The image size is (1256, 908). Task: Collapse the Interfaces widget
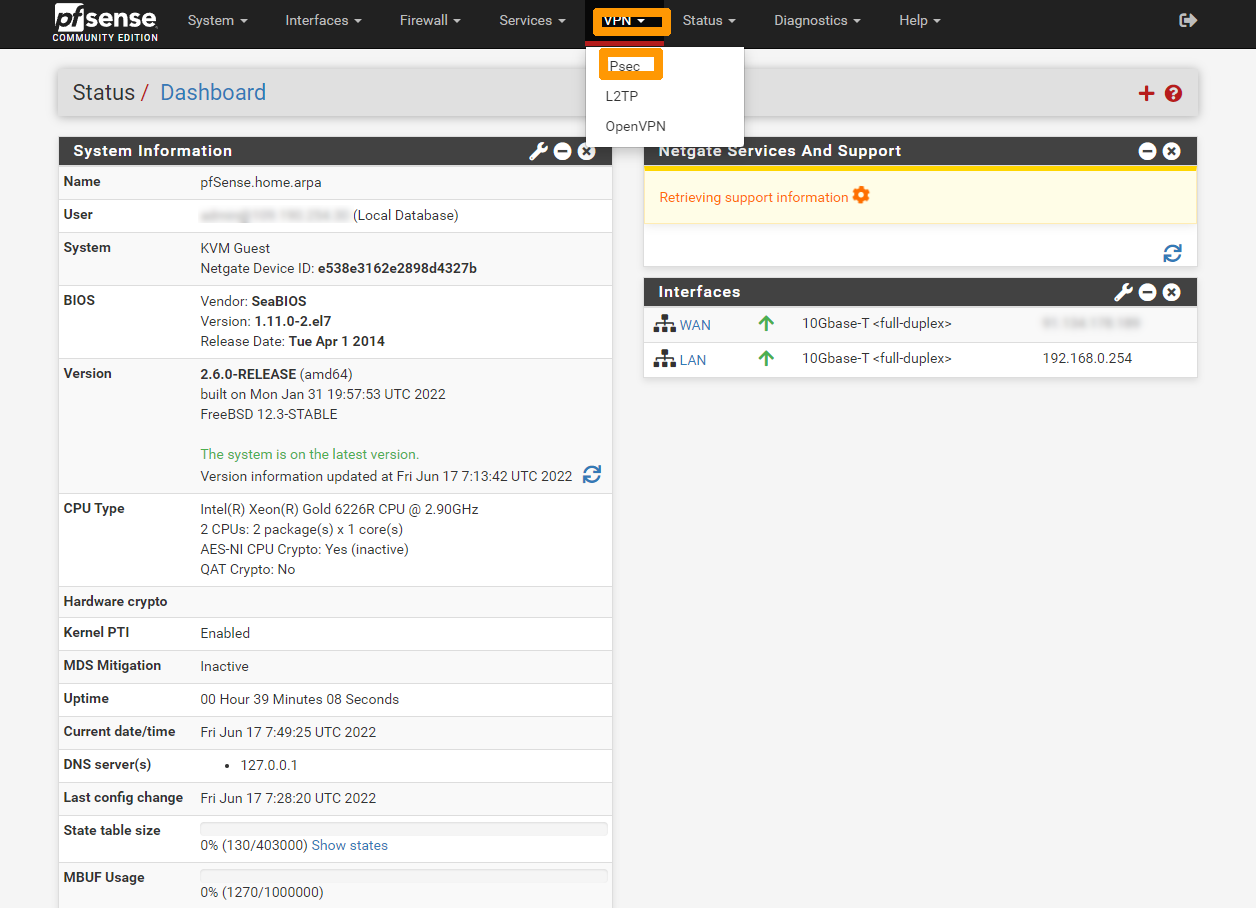1147,292
